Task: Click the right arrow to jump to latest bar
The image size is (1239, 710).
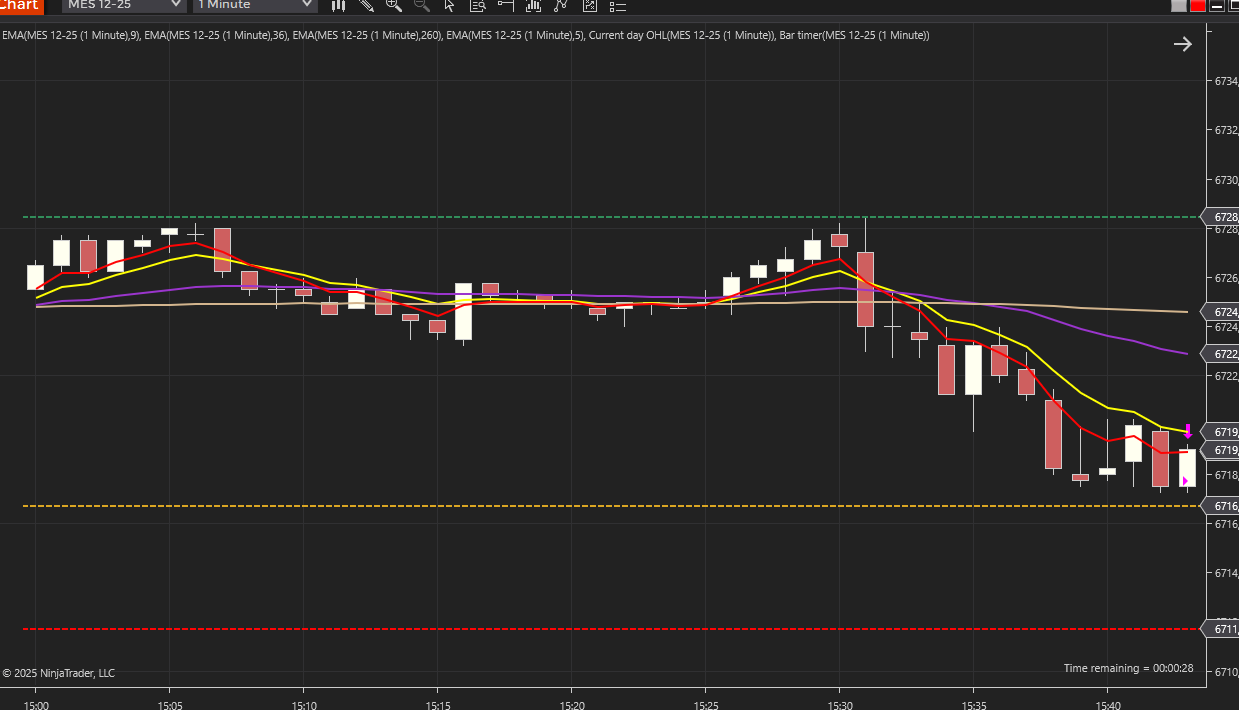Action: click(1182, 44)
